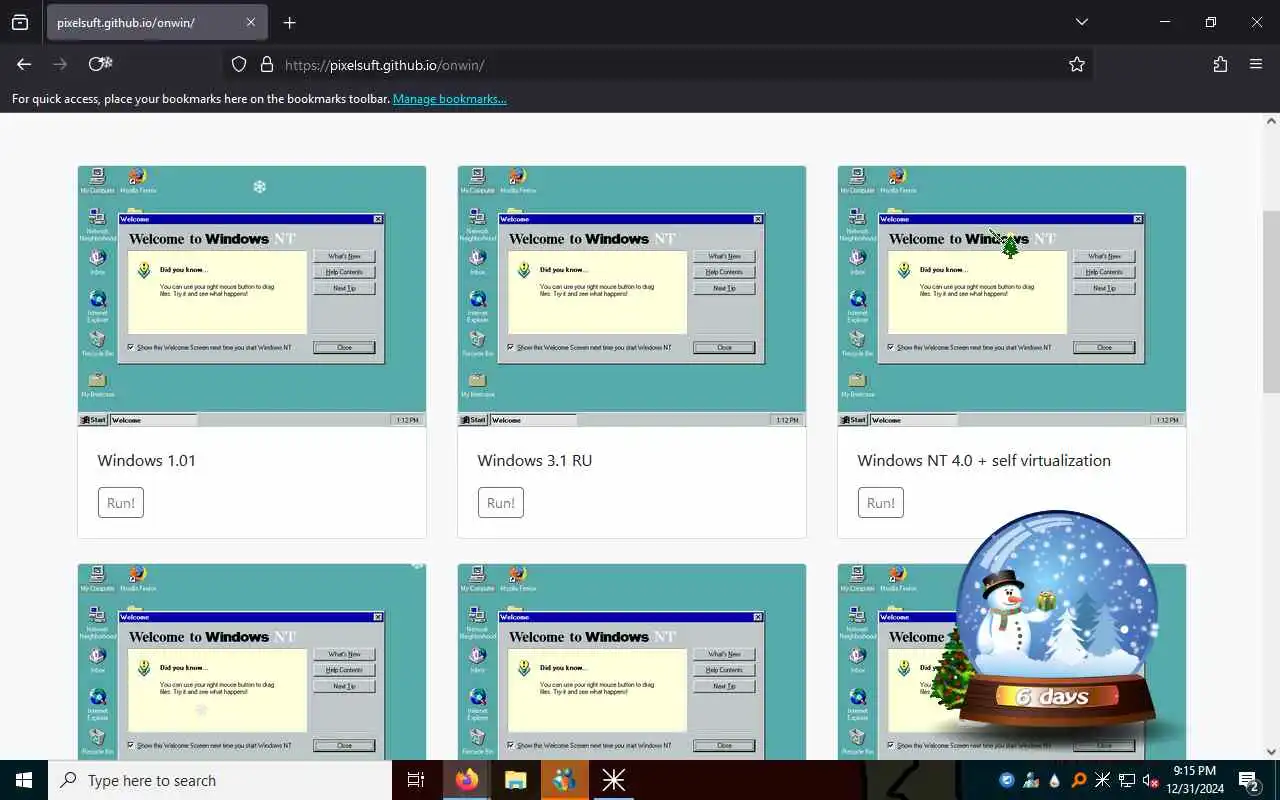Click the blue round tray icon
This screenshot has height=800, width=1280.
pyautogui.click(x=1007, y=780)
